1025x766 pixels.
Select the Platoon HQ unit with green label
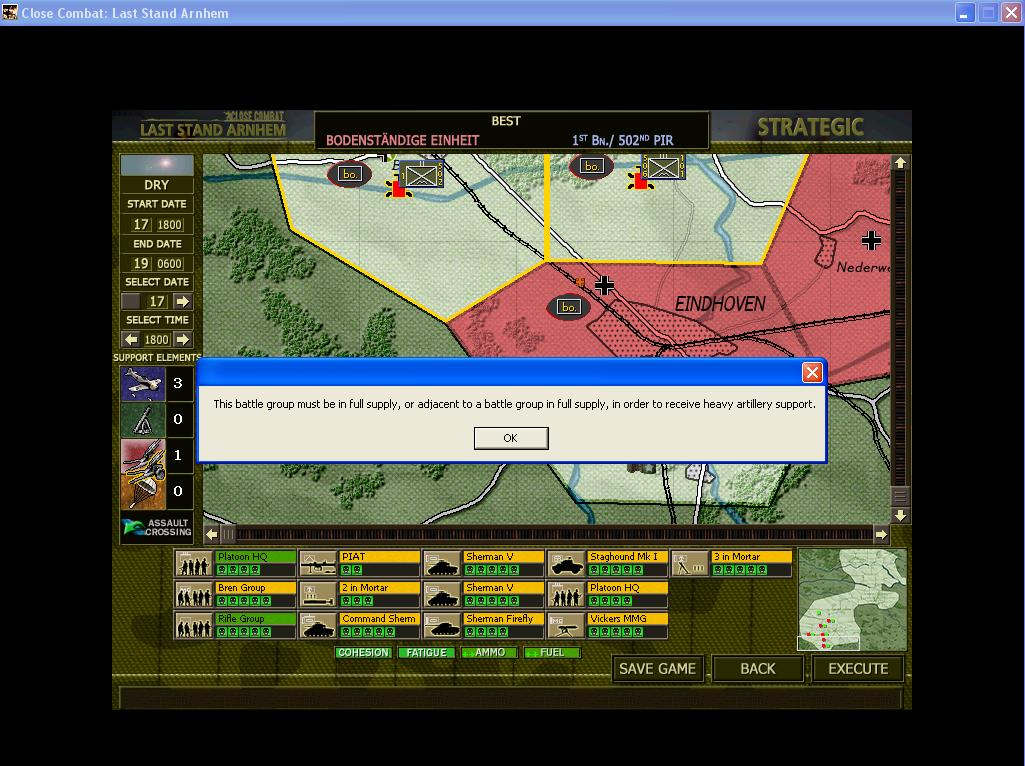point(235,563)
